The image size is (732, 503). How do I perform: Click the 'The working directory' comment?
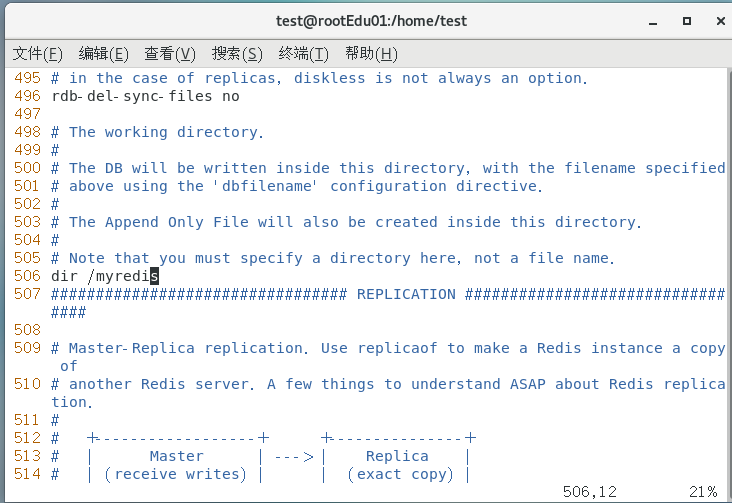(164, 132)
